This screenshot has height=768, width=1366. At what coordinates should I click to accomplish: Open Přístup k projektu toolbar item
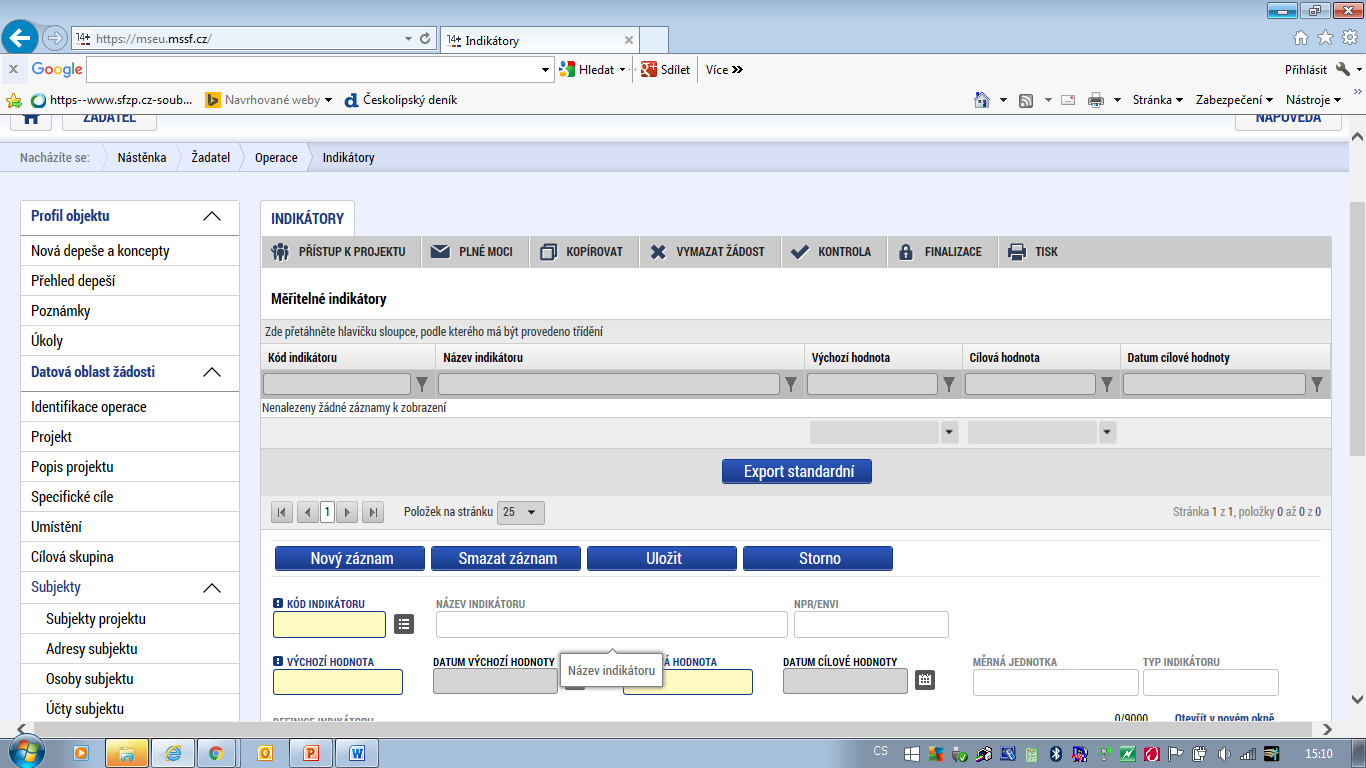340,252
